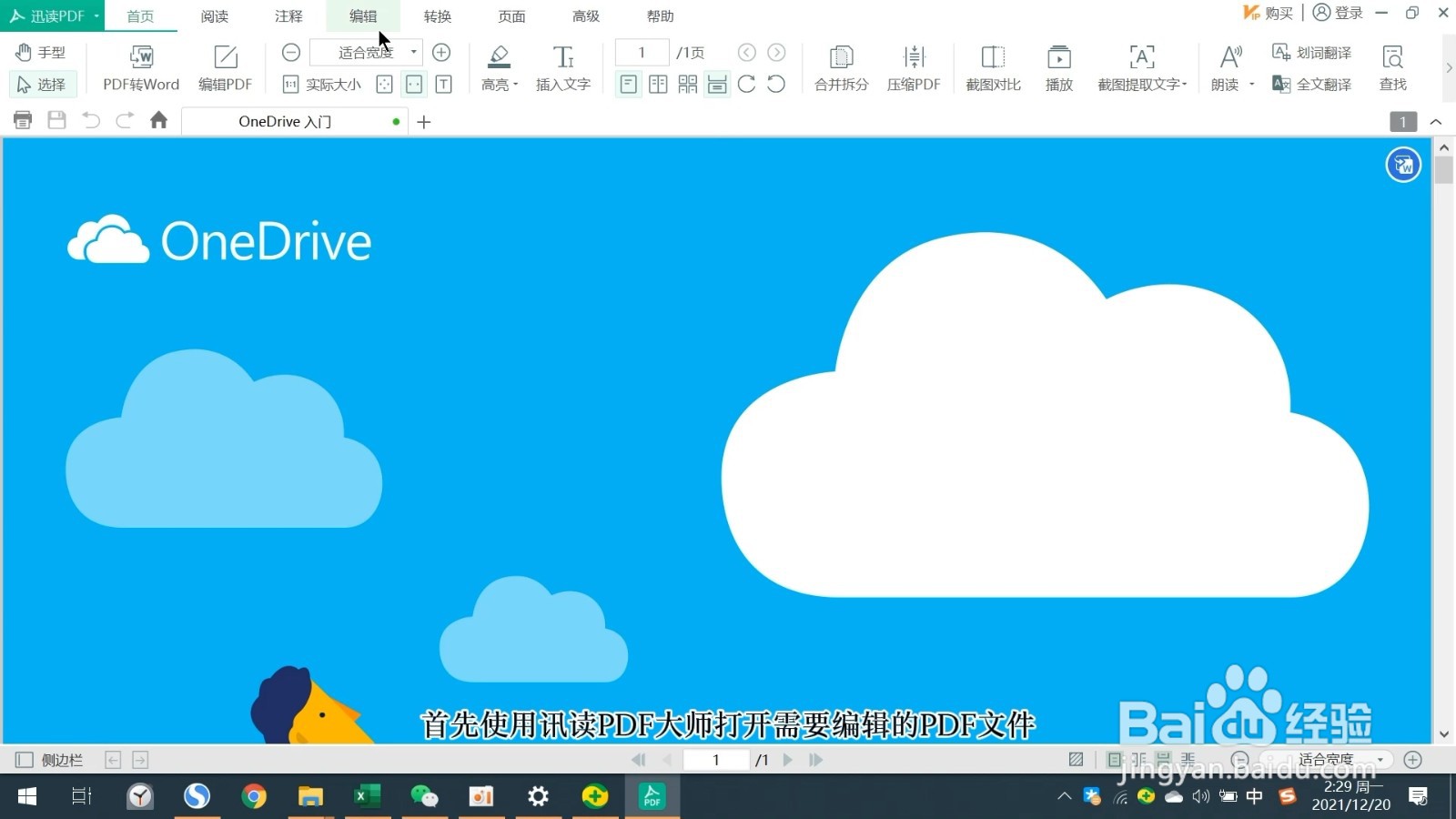Select the OneDrive 入门 document tab

[295, 122]
